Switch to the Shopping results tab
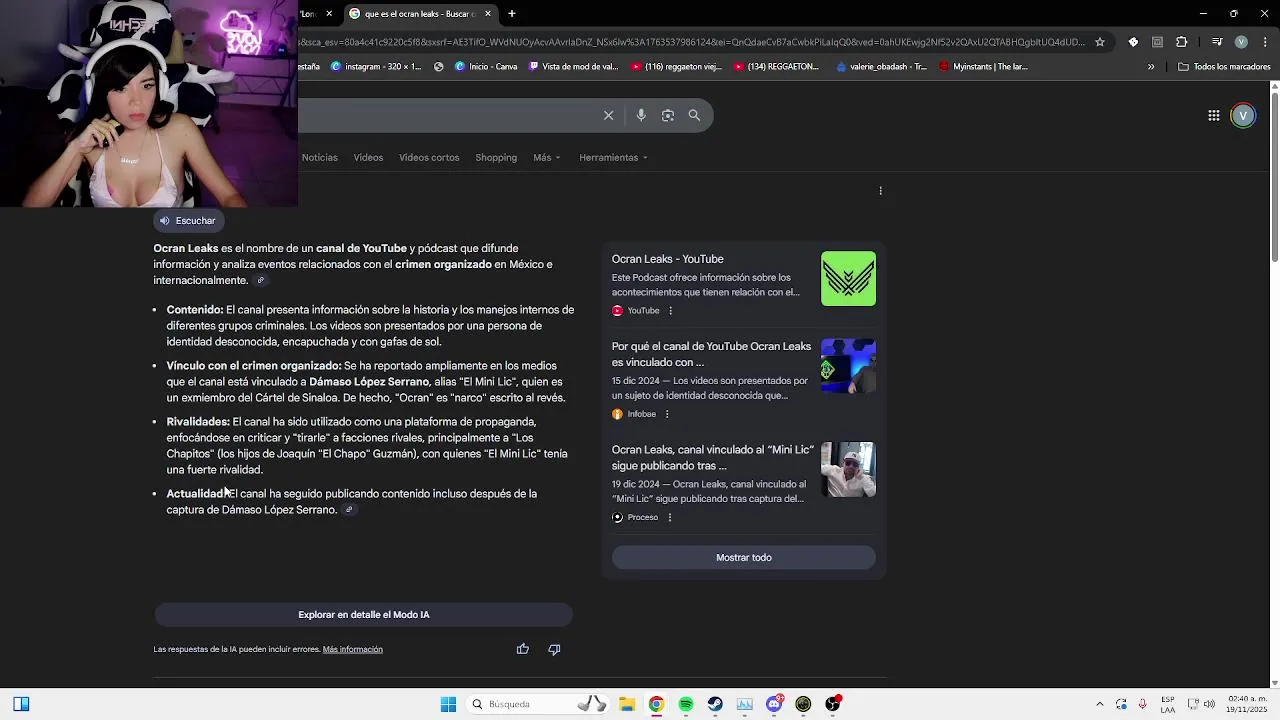 pos(496,158)
